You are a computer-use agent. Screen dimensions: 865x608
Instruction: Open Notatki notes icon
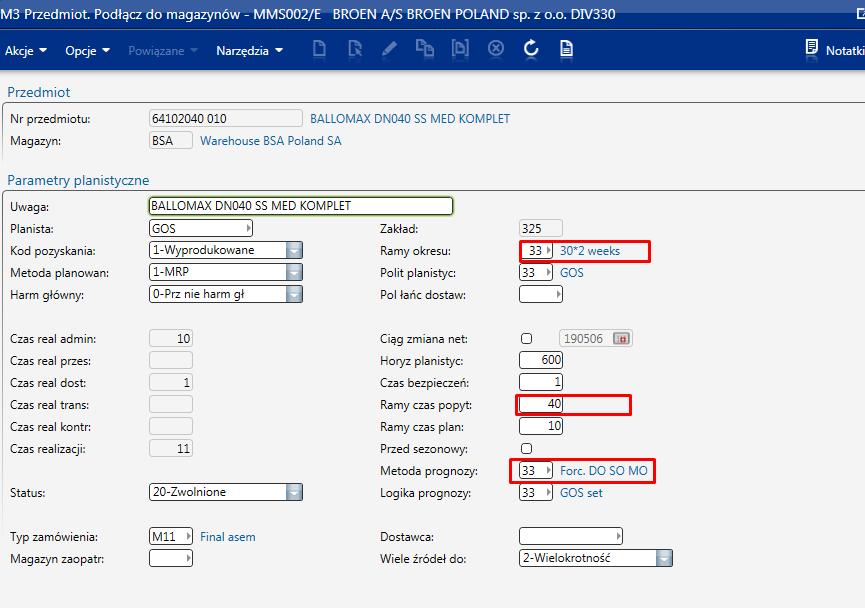(x=811, y=48)
